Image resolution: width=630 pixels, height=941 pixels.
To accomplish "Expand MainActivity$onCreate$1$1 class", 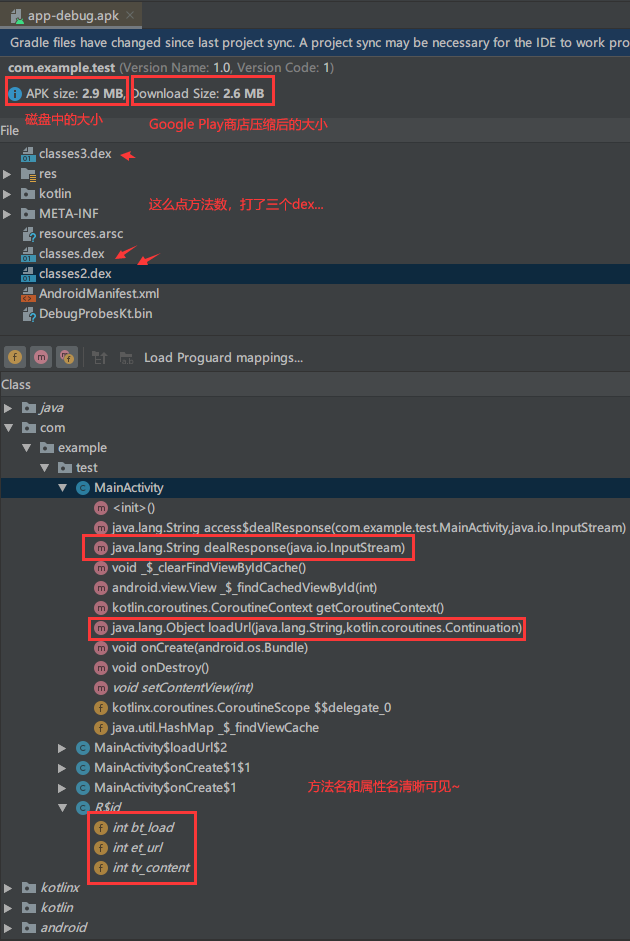I will [x=62, y=768].
